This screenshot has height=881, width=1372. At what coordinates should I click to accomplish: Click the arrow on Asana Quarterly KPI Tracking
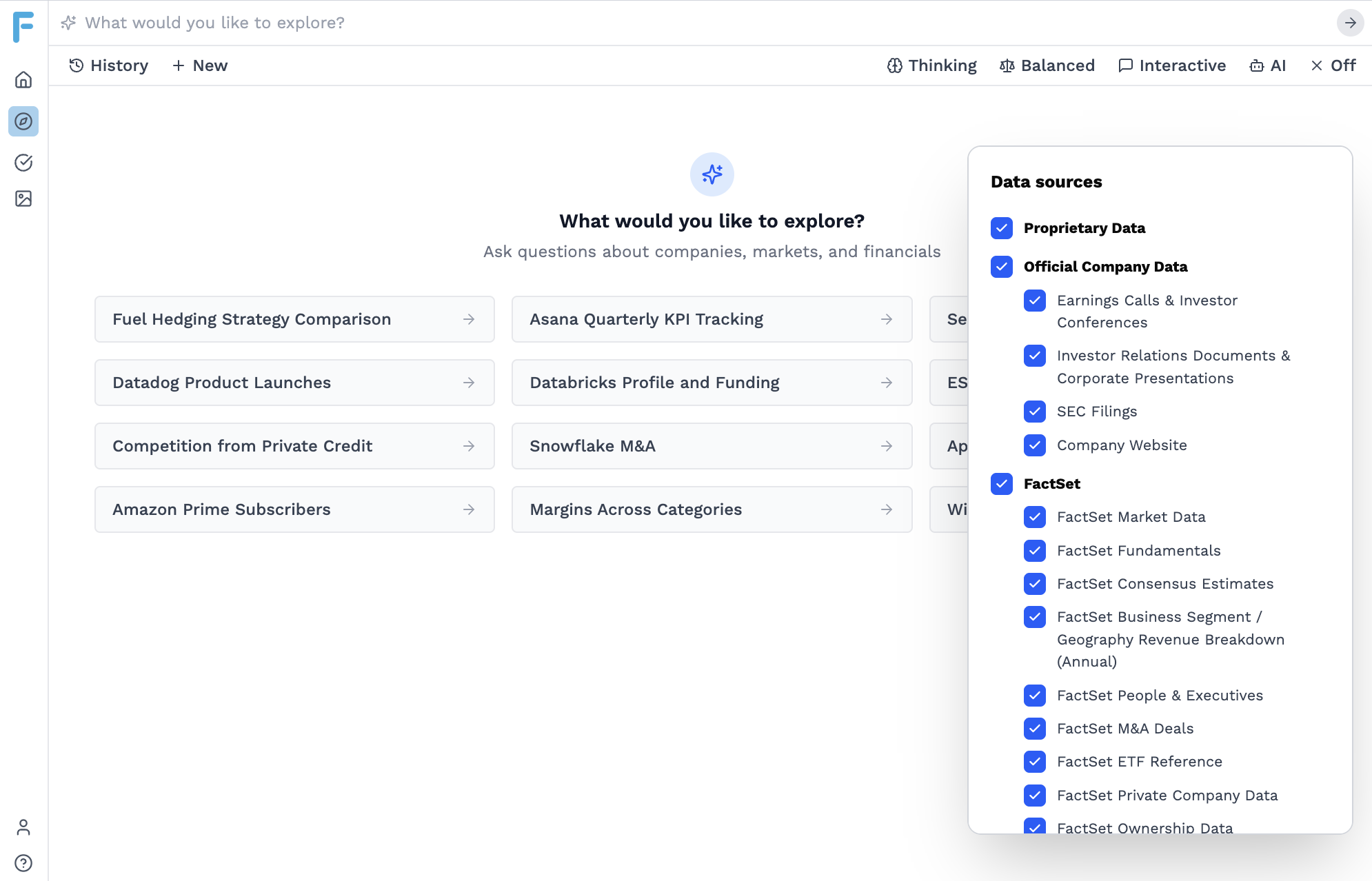[887, 319]
